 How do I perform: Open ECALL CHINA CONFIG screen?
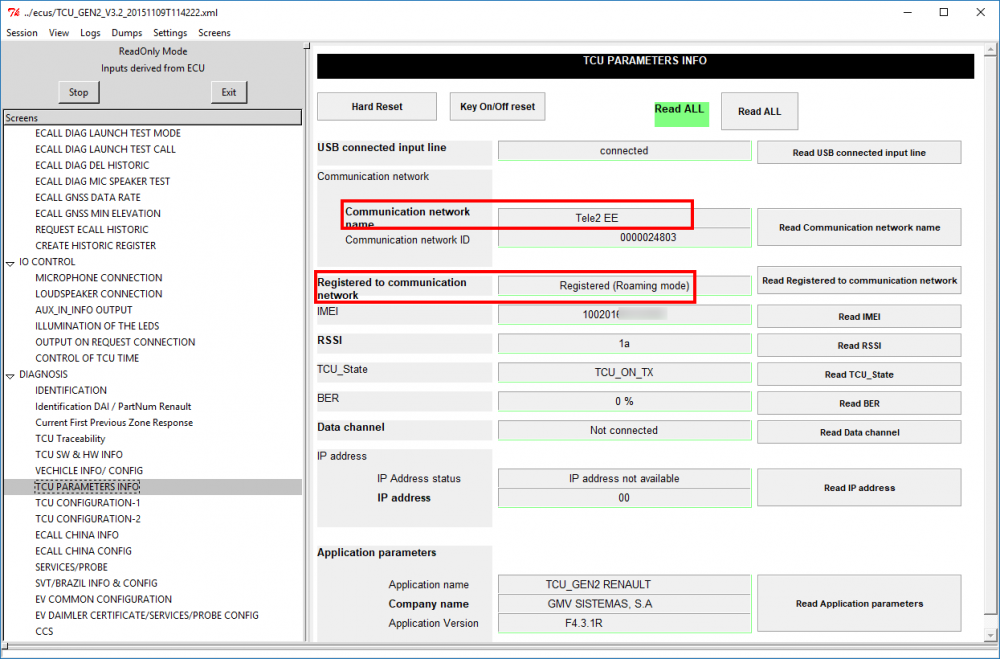tap(84, 551)
